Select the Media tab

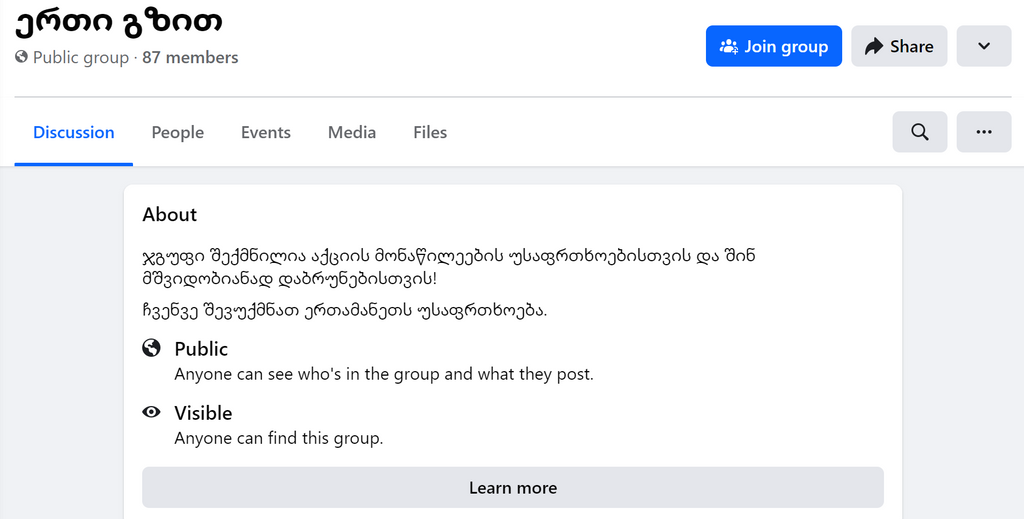[x=352, y=132]
